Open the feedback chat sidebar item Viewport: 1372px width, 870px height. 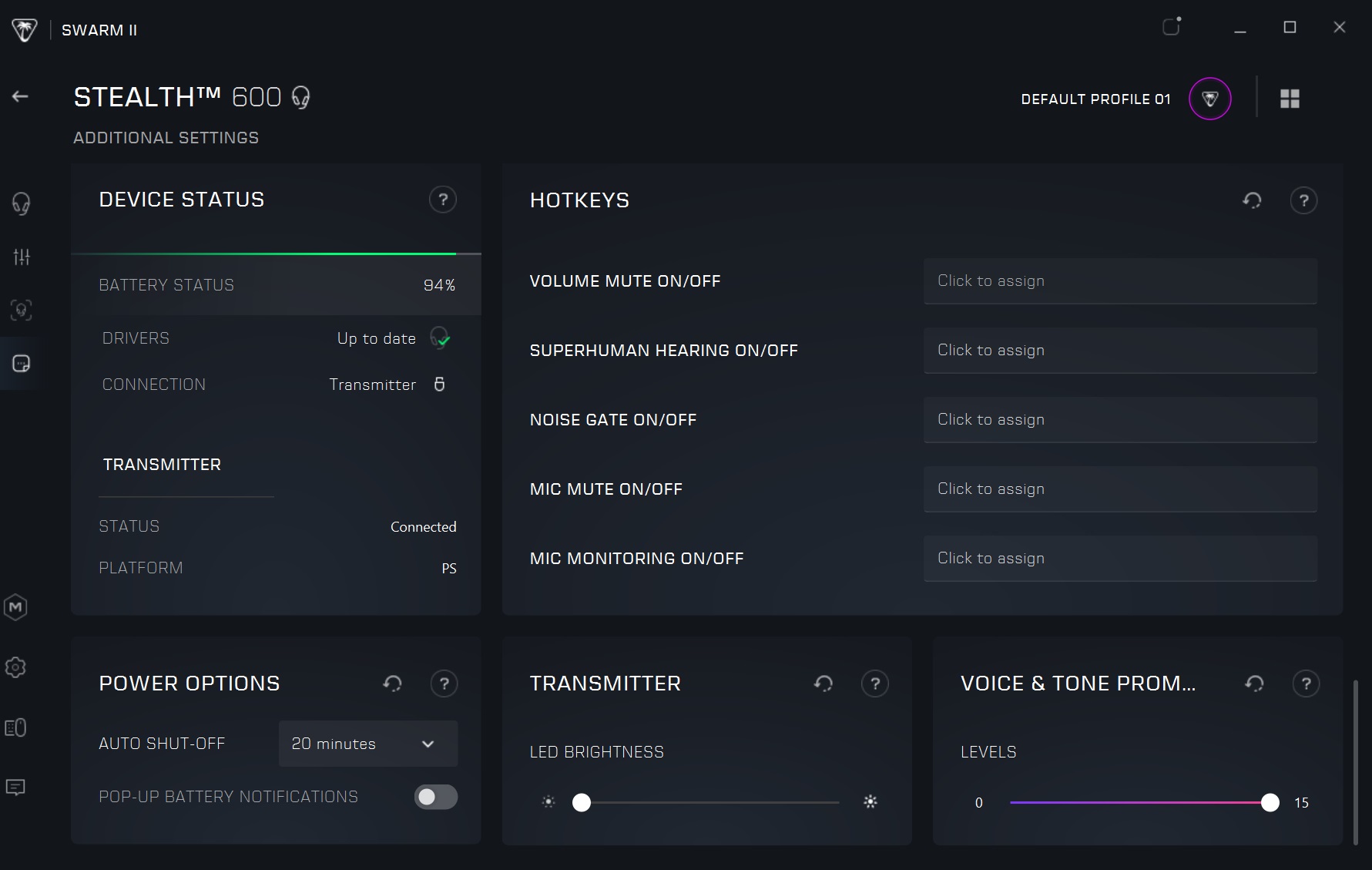pyautogui.click(x=15, y=787)
